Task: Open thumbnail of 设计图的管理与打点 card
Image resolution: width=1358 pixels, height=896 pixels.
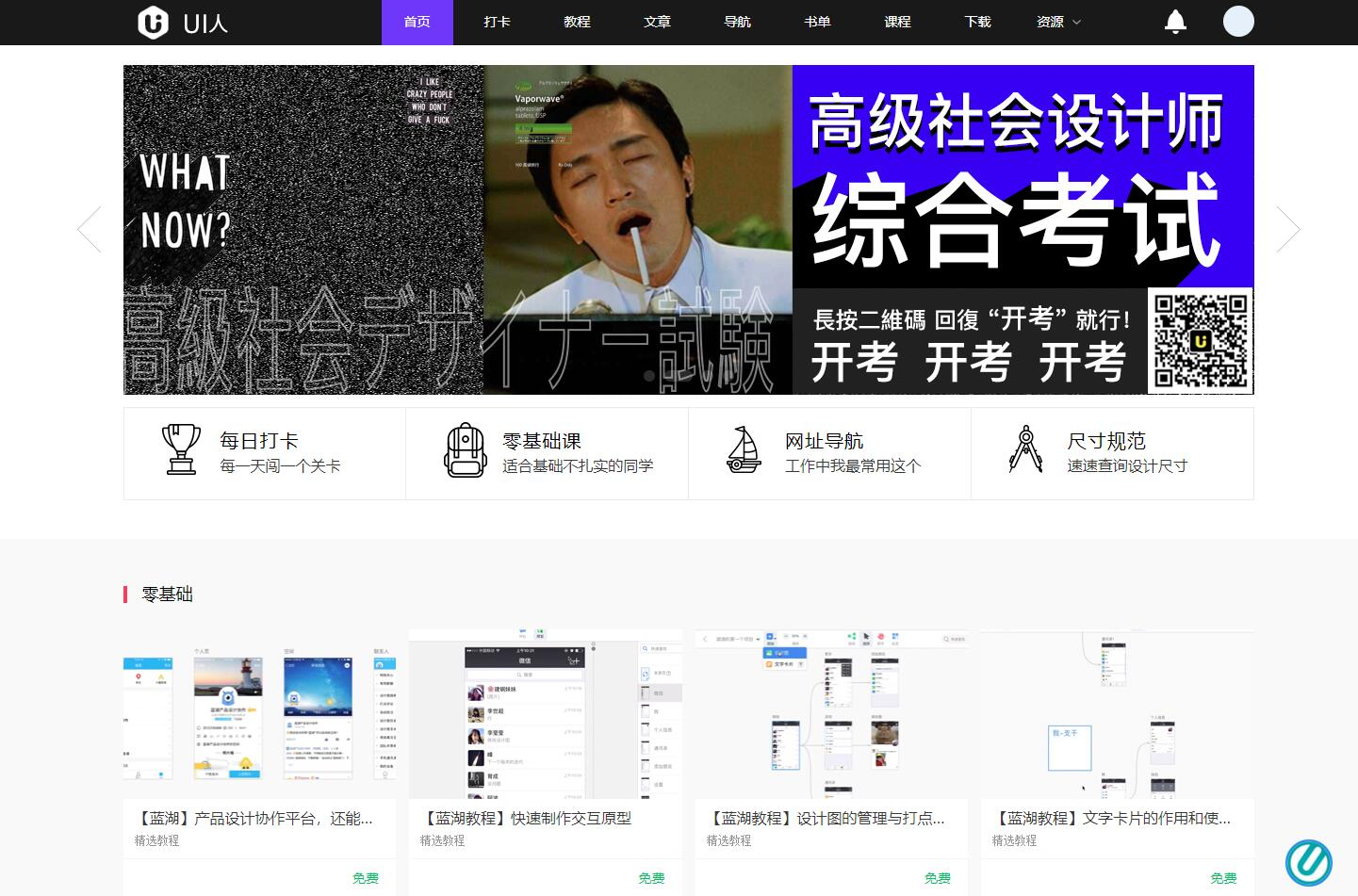Action: [x=832, y=715]
